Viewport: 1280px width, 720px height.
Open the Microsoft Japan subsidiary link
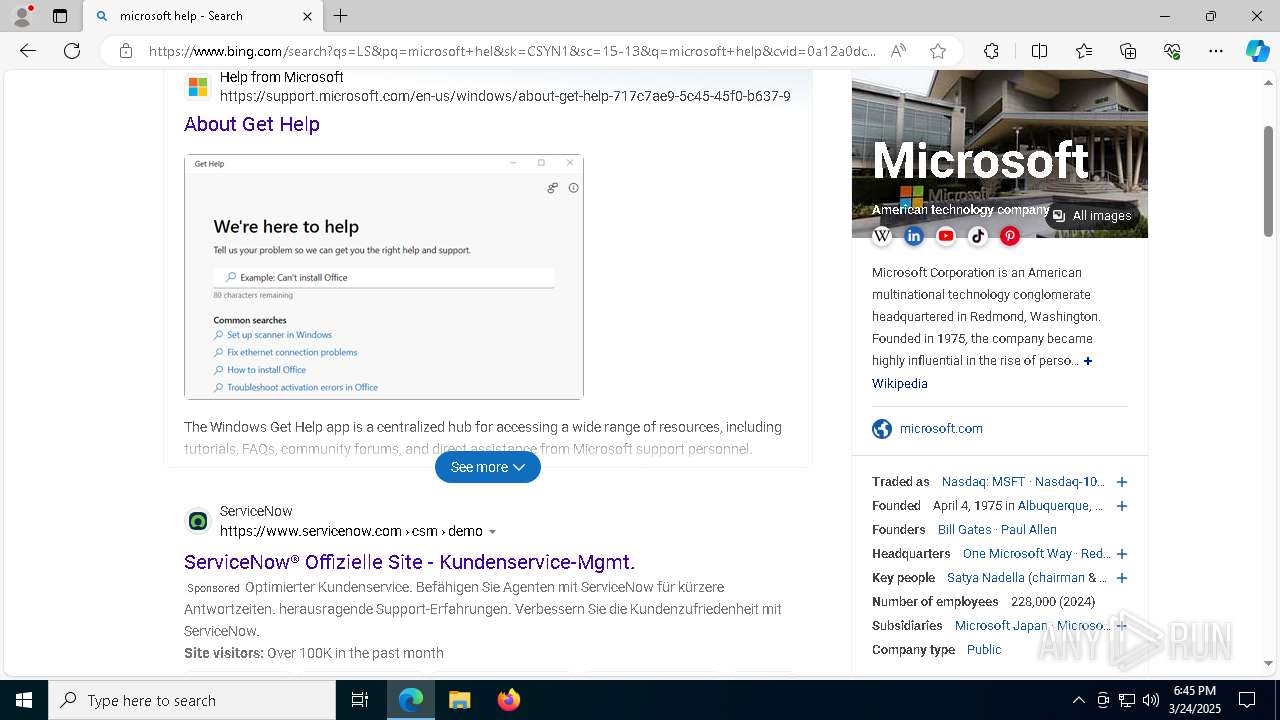1001,626
